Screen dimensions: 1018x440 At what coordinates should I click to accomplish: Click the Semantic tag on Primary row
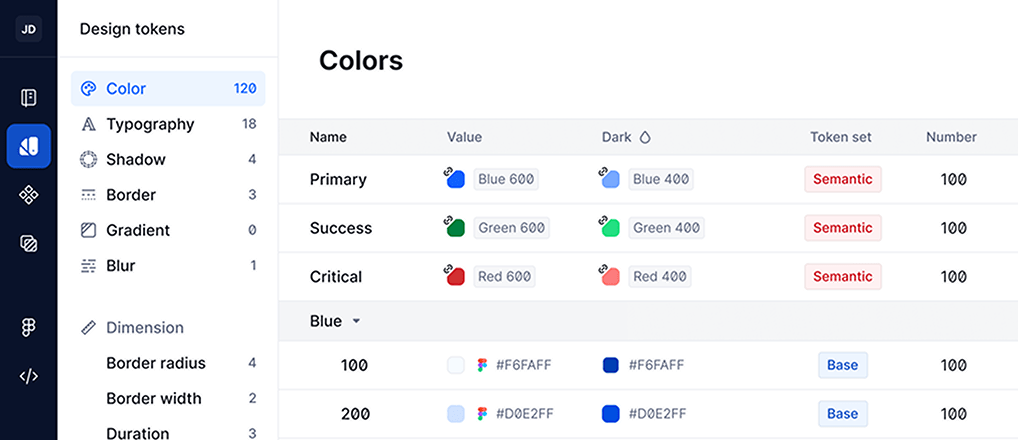coord(843,179)
